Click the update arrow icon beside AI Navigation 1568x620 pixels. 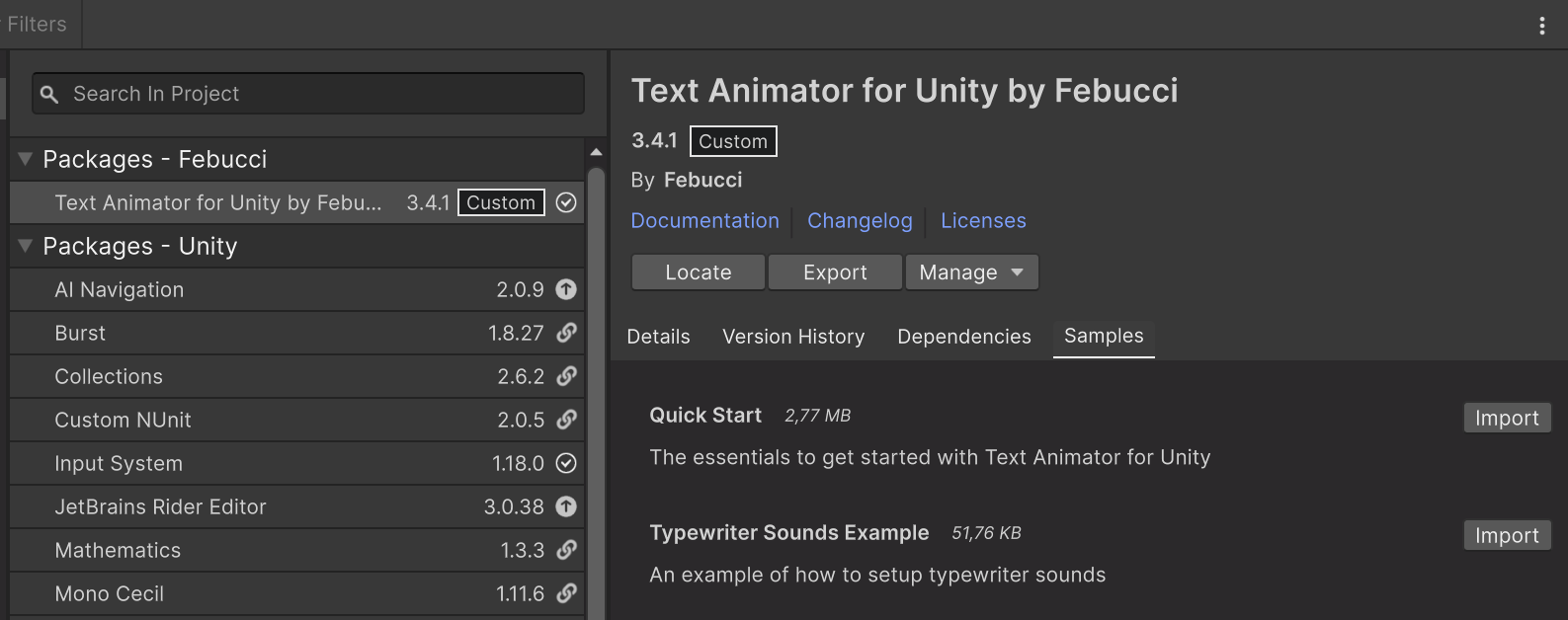pos(566,289)
